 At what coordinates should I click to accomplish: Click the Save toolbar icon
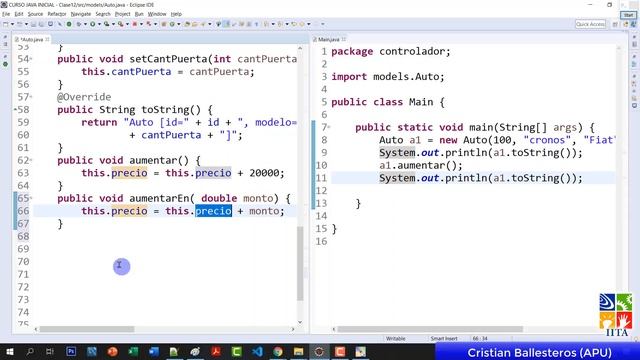[x=33, y=24]
